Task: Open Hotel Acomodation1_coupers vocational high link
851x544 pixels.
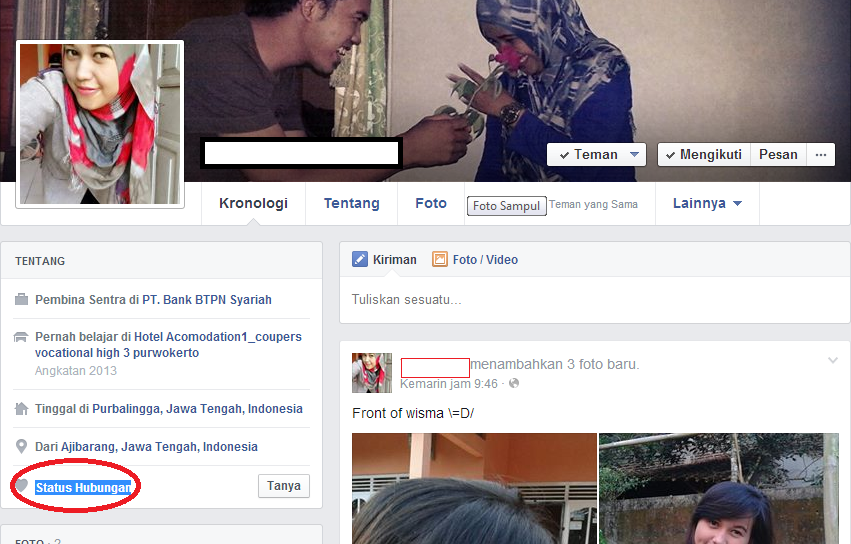Action: [168, 345]
